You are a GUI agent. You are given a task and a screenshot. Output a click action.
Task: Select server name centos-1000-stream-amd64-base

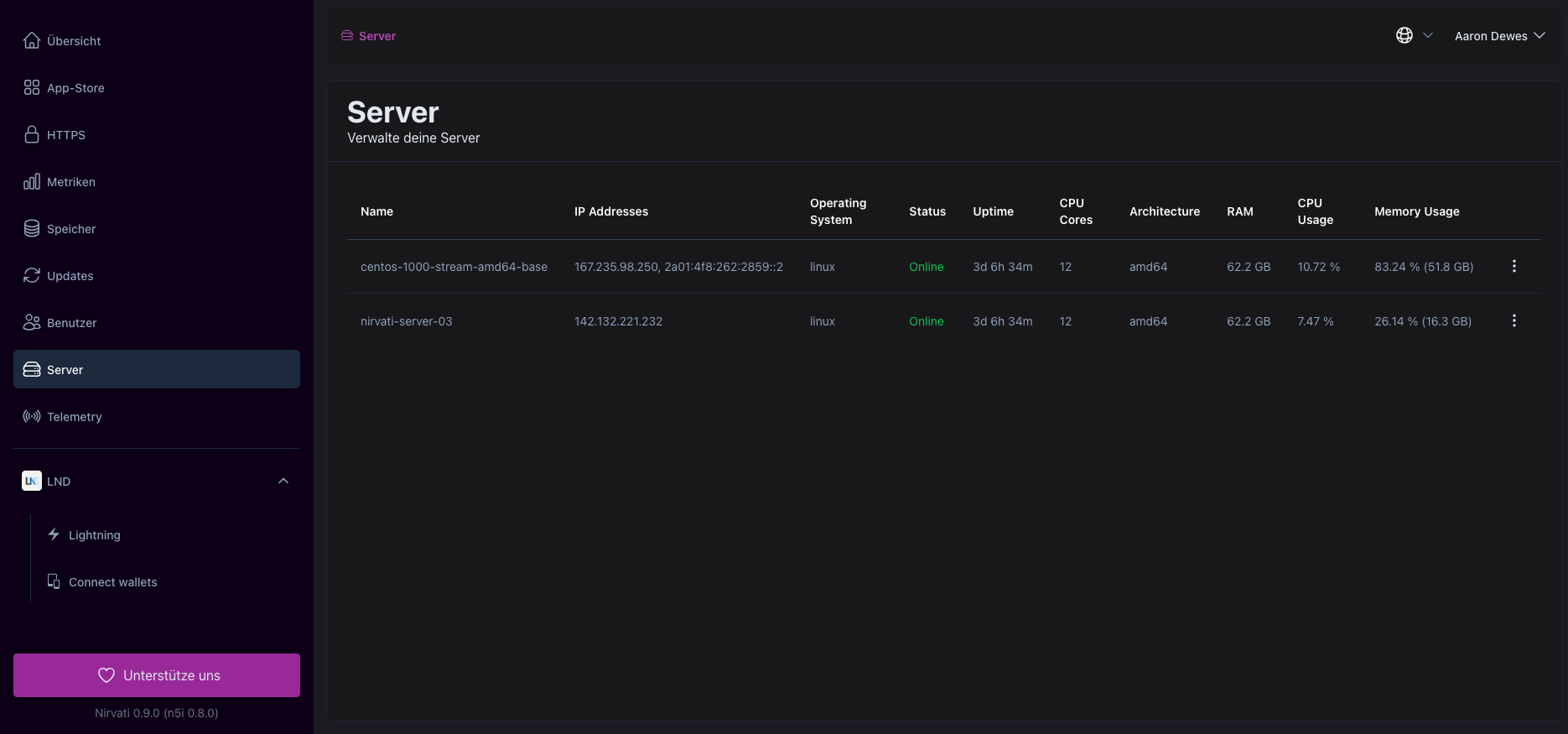click(x=454, y=267)
